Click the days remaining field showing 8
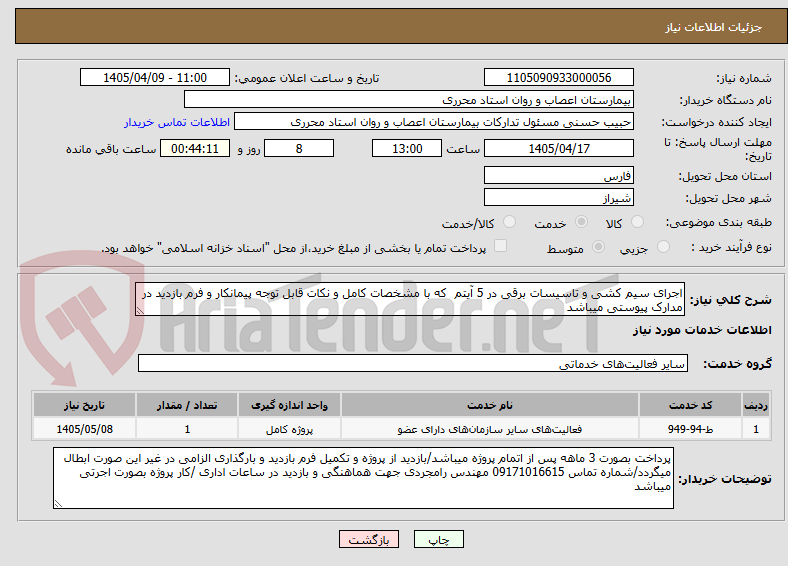 [299, 148]
